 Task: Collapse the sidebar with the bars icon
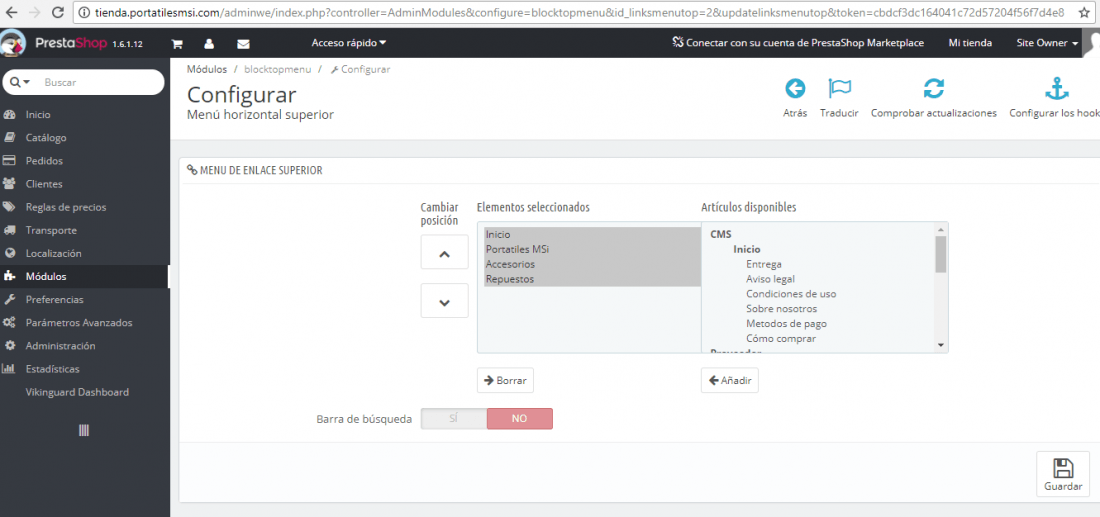pos(84,431)
